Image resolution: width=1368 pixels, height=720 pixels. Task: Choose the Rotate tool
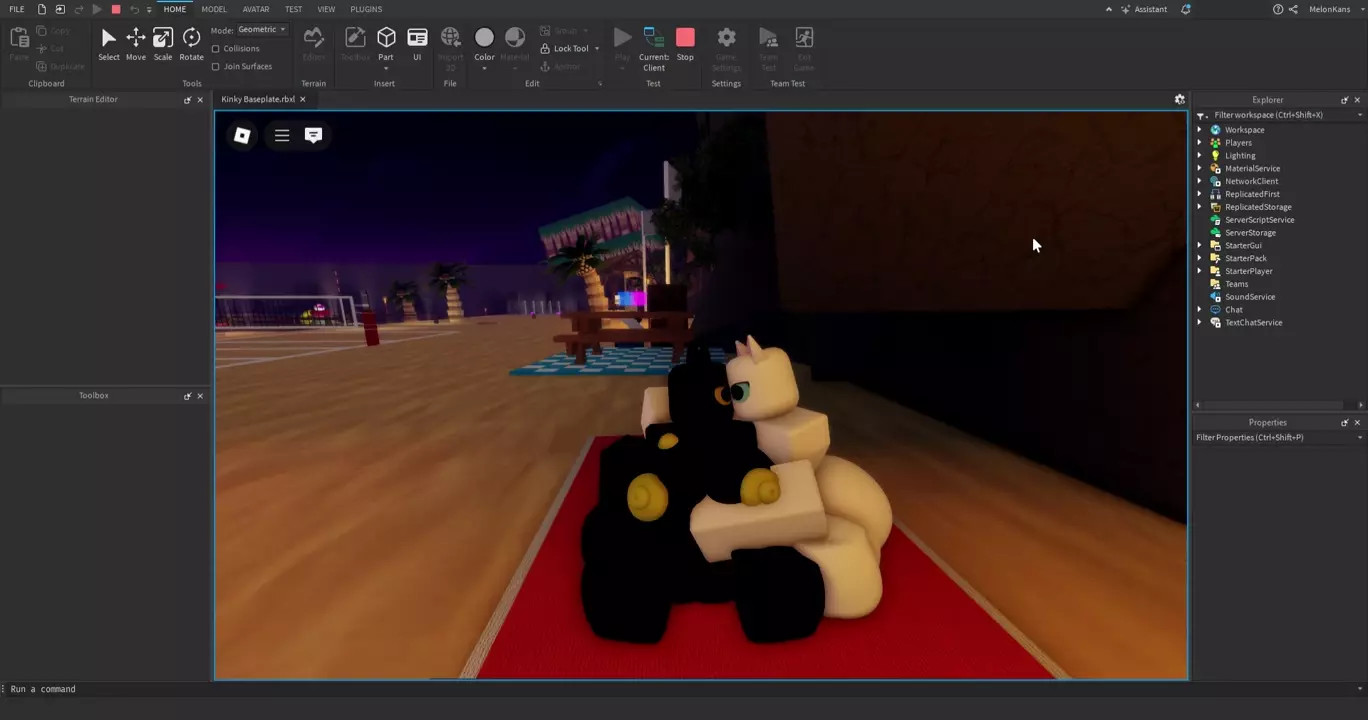(x=191, y=44)
